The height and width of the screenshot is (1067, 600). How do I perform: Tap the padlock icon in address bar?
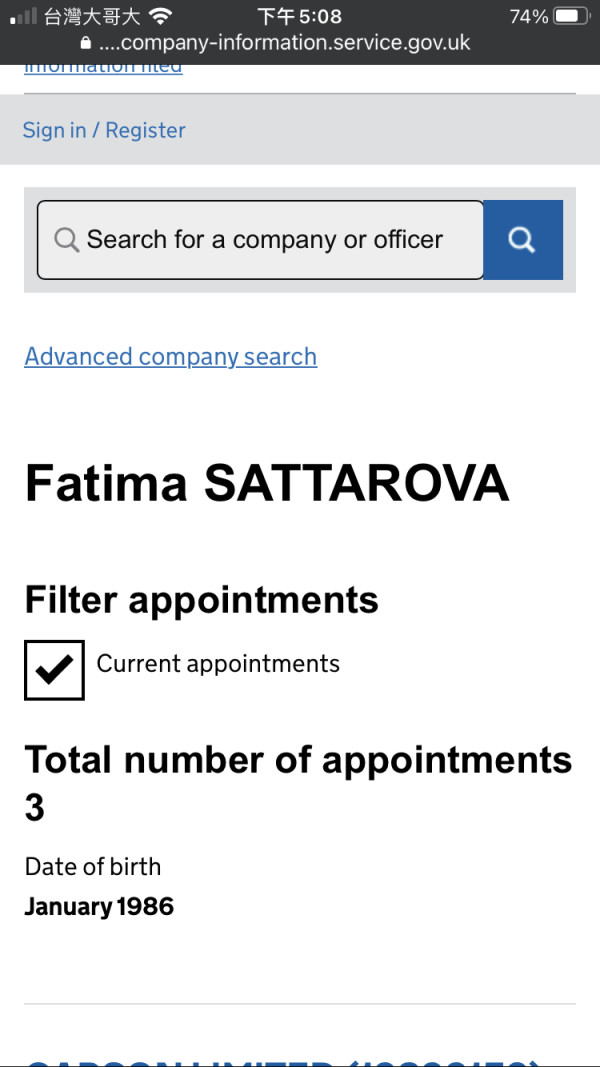pos(85,44)
